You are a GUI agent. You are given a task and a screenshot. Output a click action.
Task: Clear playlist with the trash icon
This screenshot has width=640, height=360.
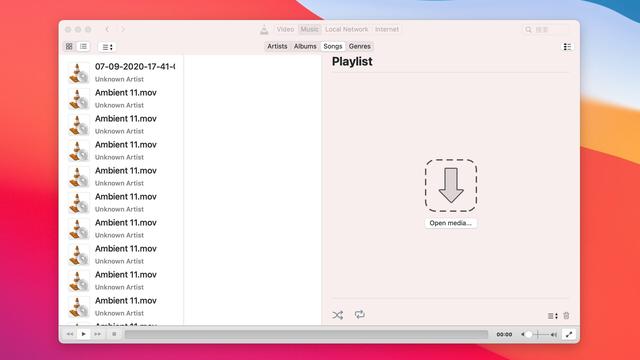(x=567, y=316)
